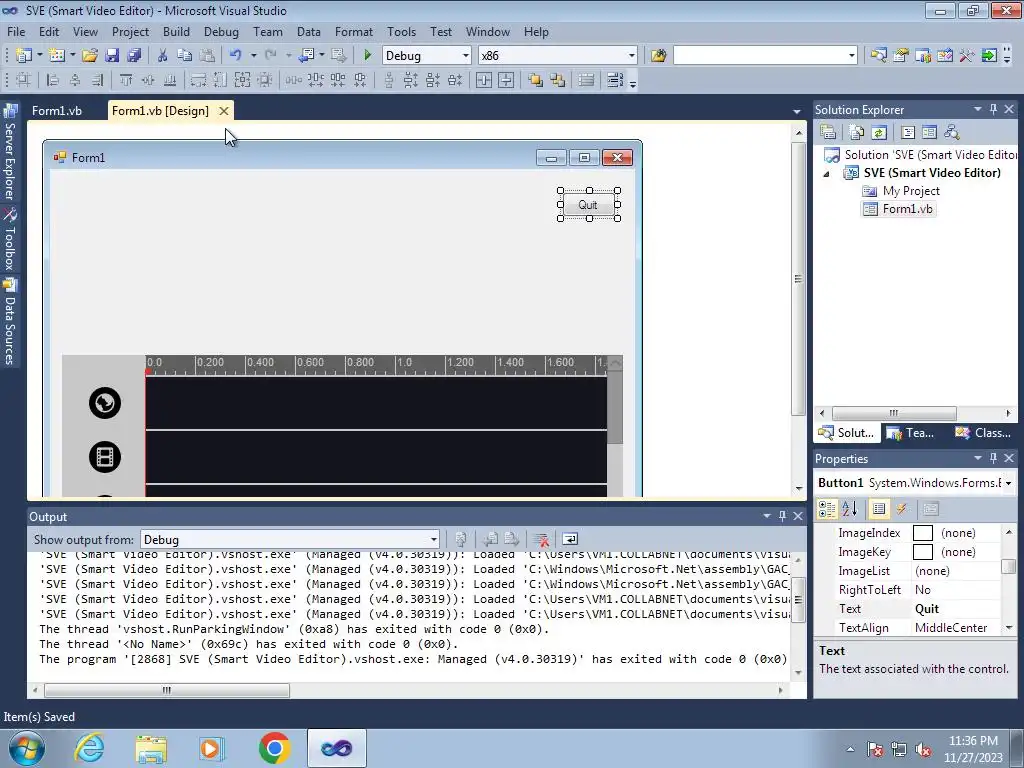Click Tab Order layout icon

coord(615,80)
